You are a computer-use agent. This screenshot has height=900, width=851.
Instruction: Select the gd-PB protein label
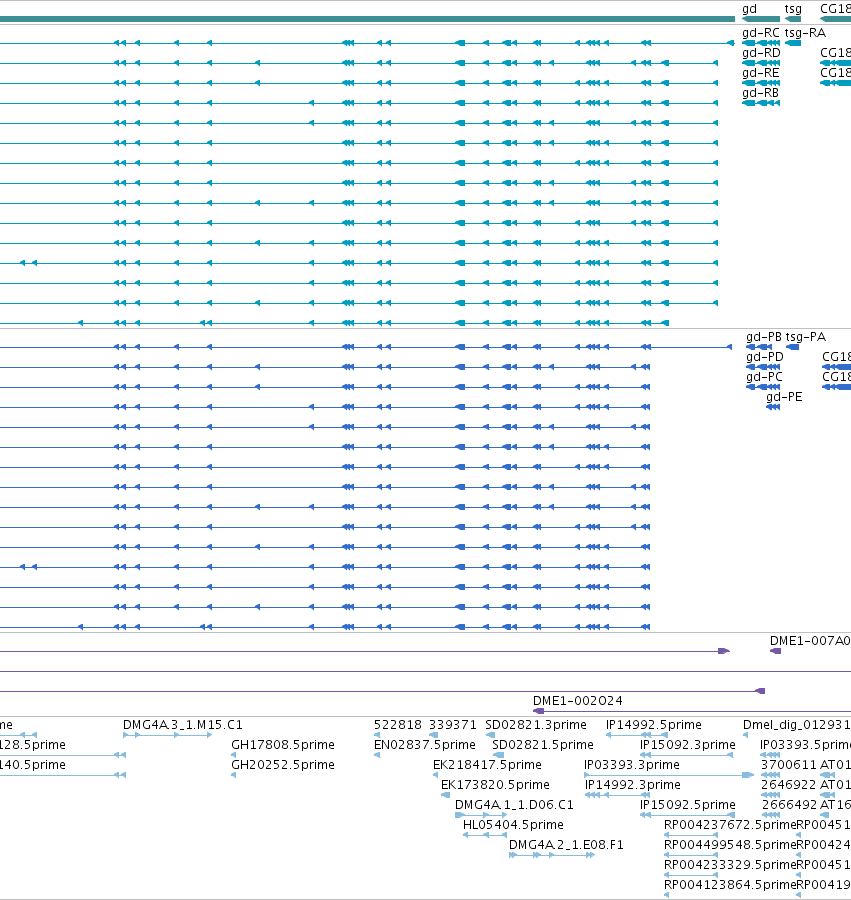[764, 338]
